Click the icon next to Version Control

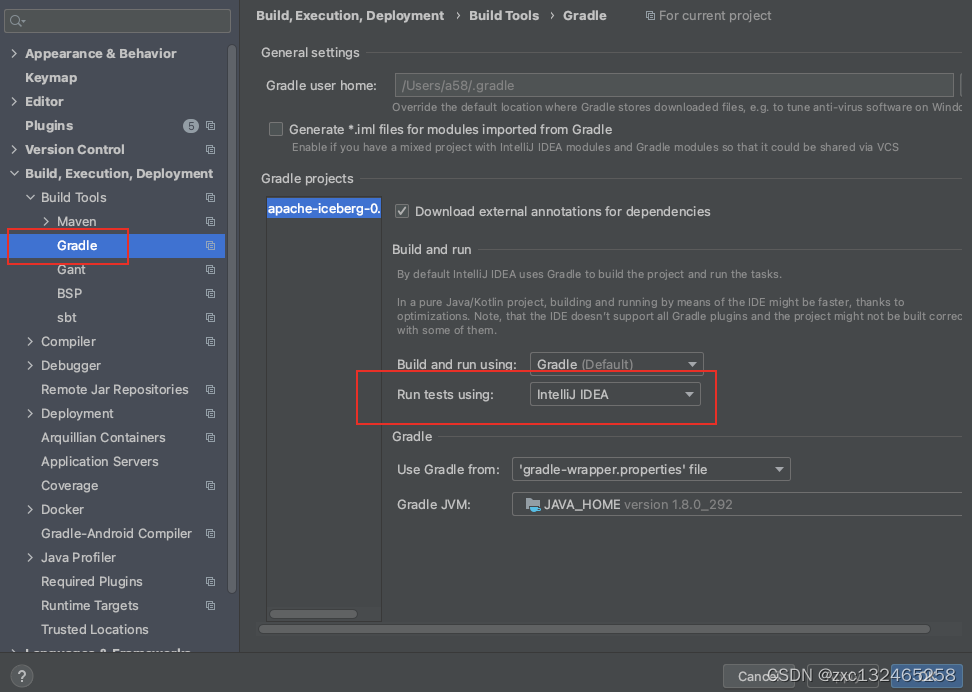click(210, 149)
